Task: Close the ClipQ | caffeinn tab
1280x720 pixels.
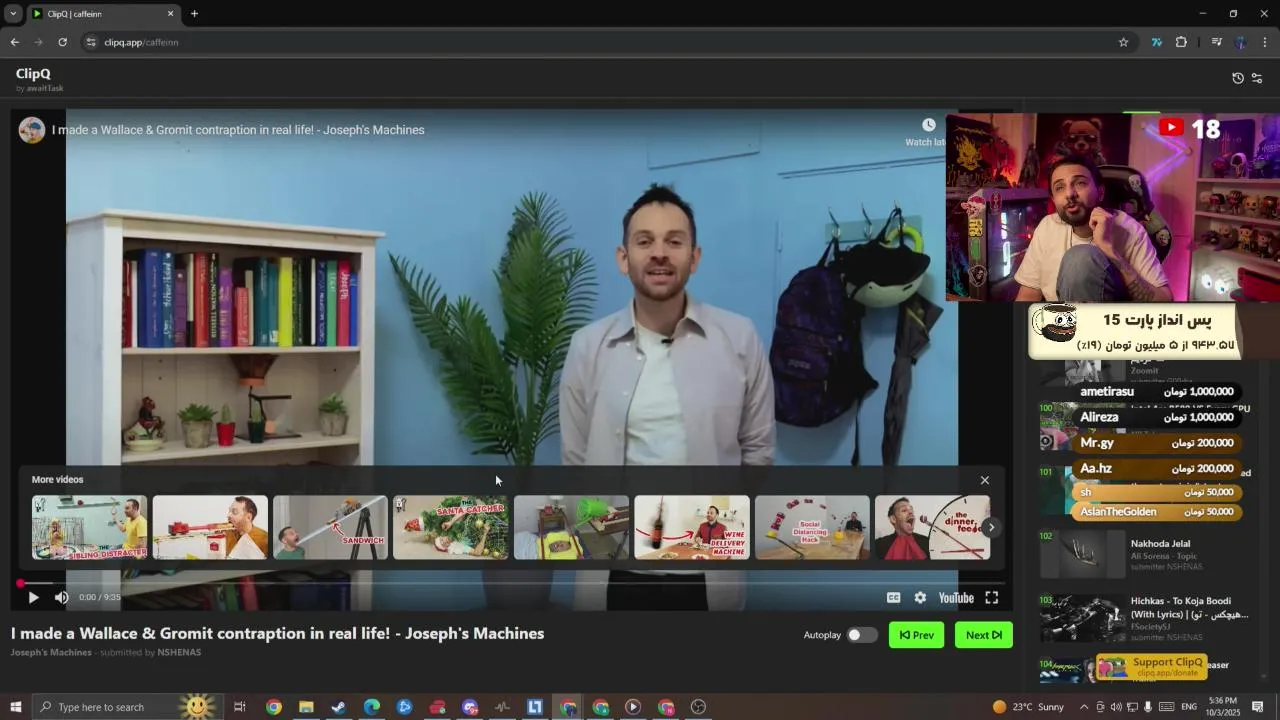Action: point(170,14)
